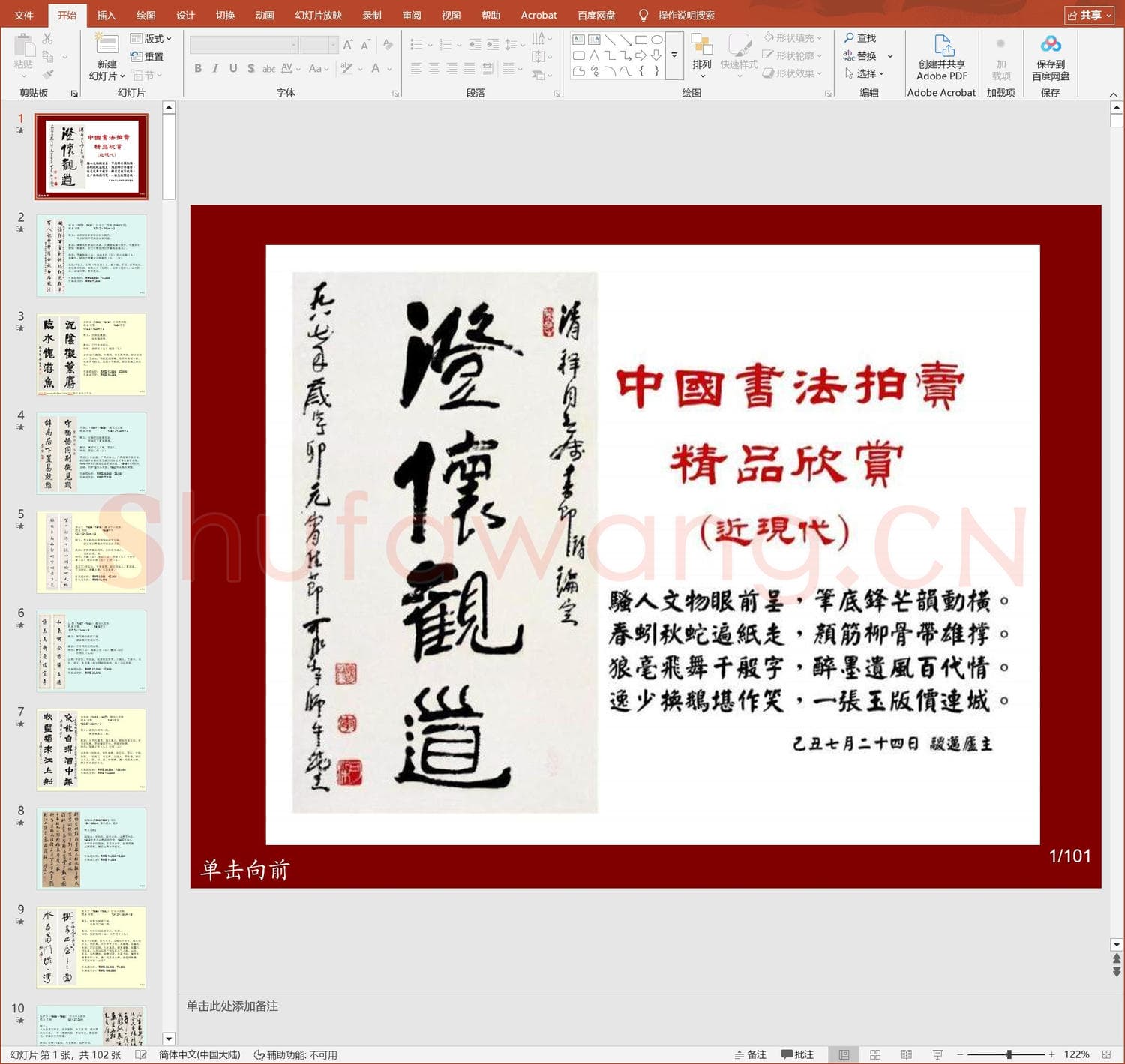The width and height of the screenshot is (1125, 1064).
Task: Select slide 3 thumbnail
Action: click(x=91, y=354)
